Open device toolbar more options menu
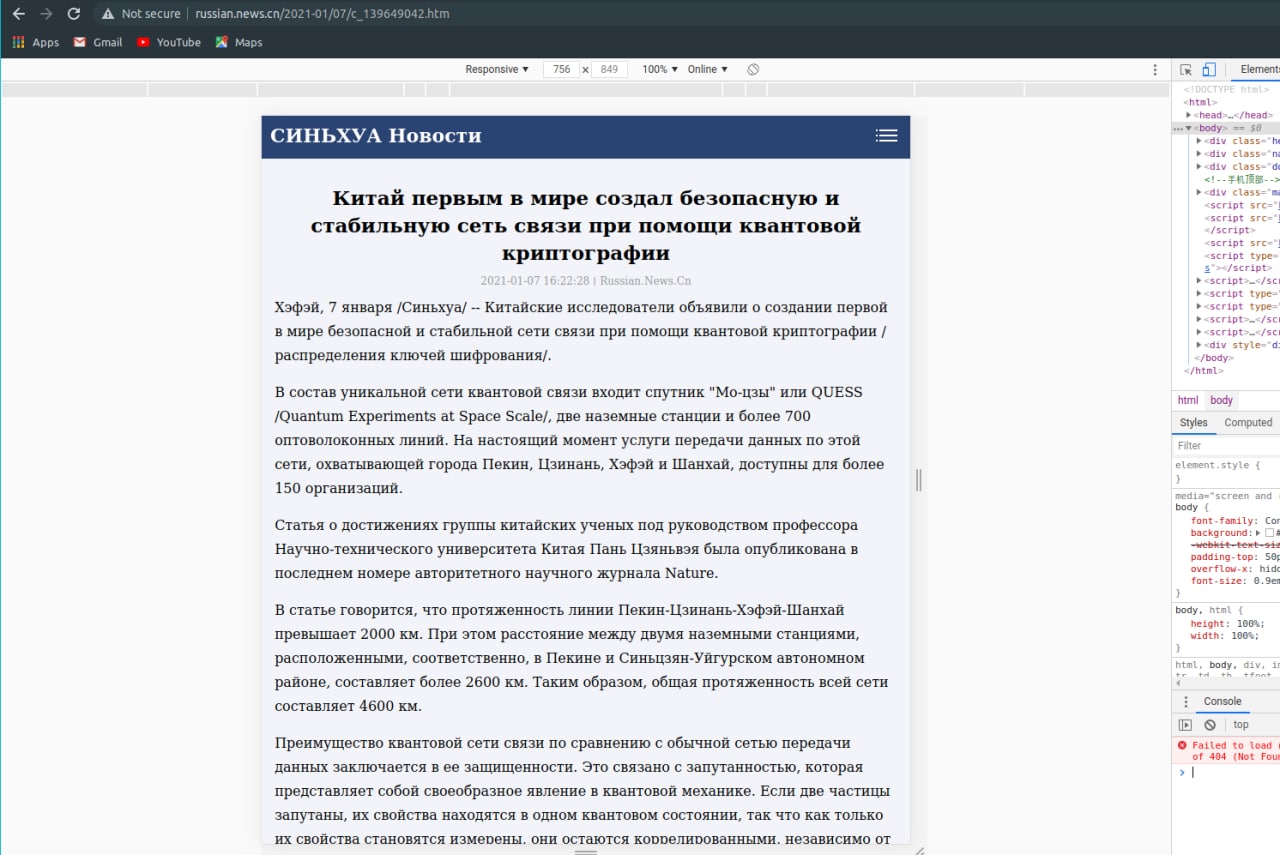Viewport: 1280px width, 855px height. pos(1155,69)
